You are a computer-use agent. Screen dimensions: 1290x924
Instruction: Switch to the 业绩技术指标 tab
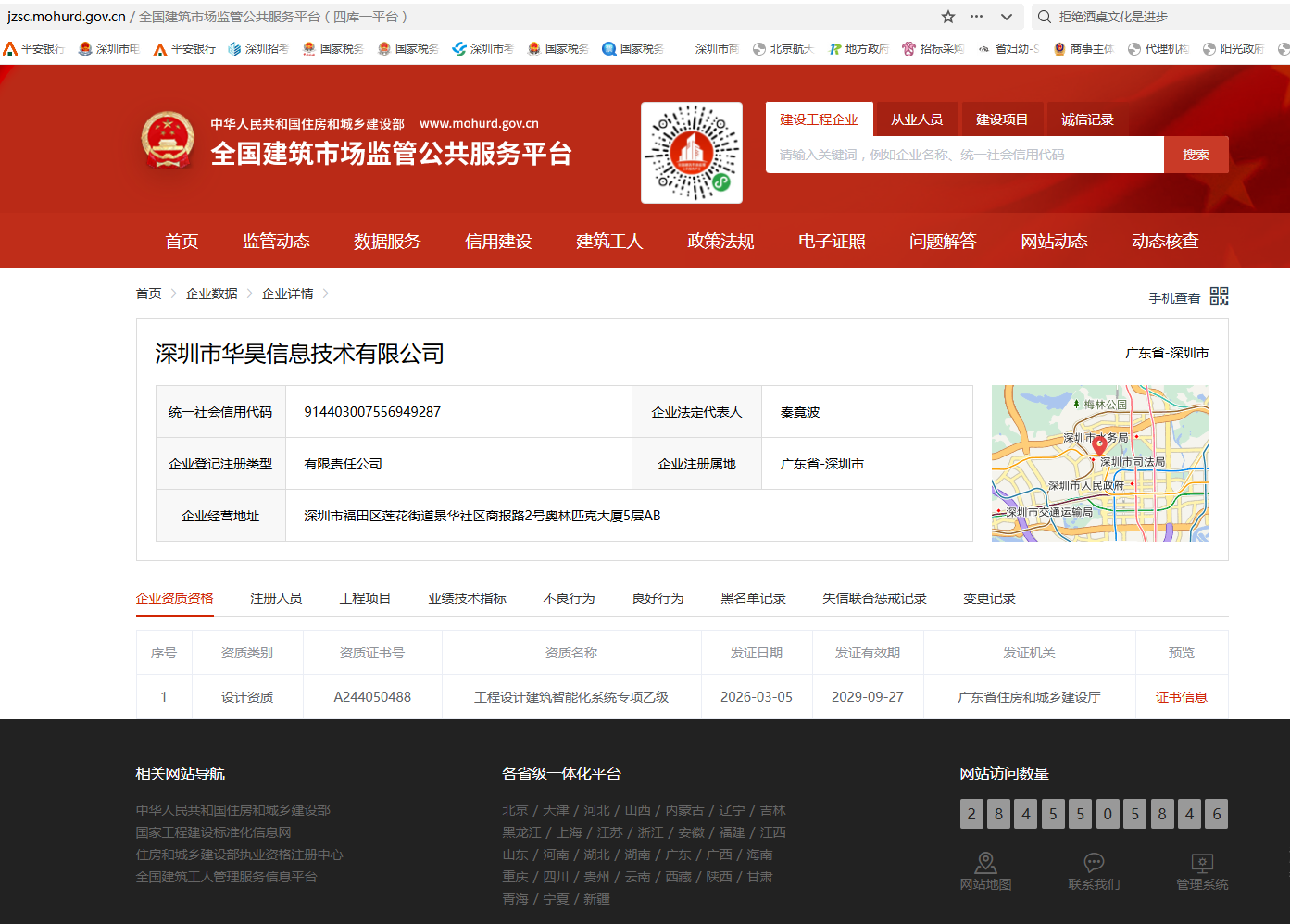[467, 598]
